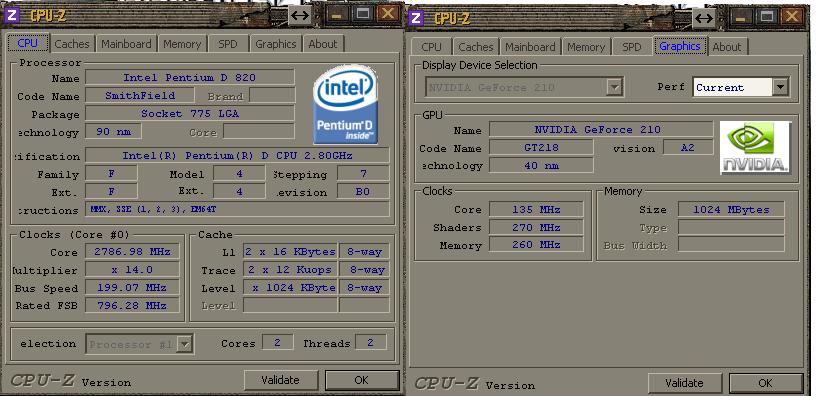
Task: Click the empty Bus Width field
Action: coord(731,245)
